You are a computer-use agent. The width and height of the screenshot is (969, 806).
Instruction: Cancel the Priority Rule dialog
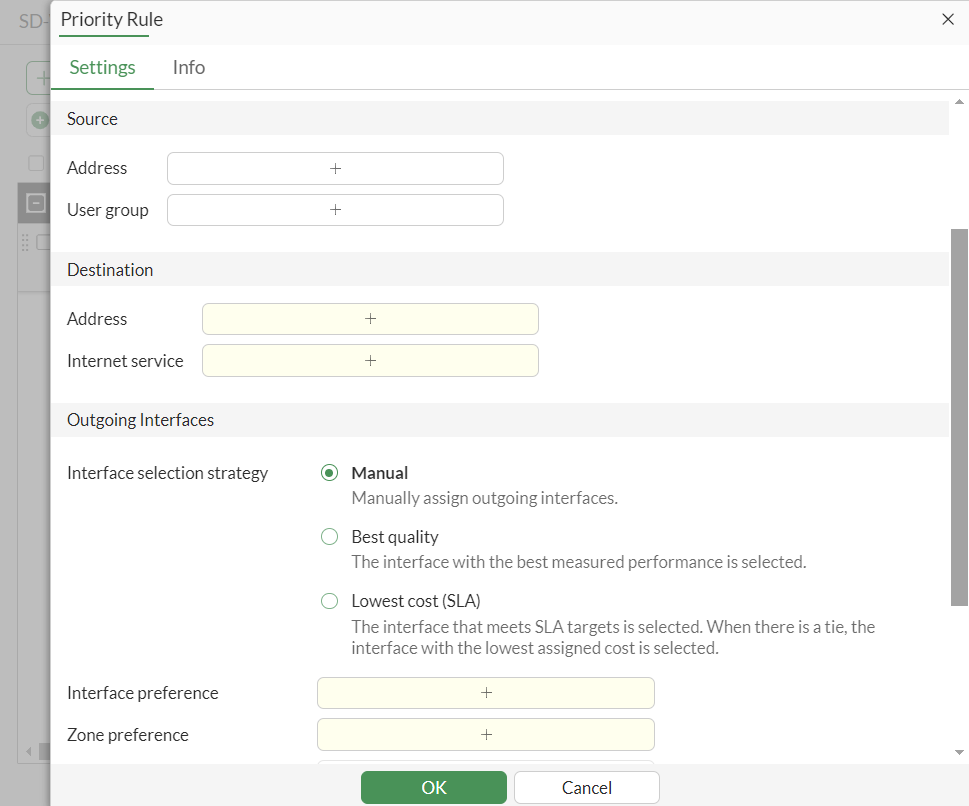click(587, 788)
